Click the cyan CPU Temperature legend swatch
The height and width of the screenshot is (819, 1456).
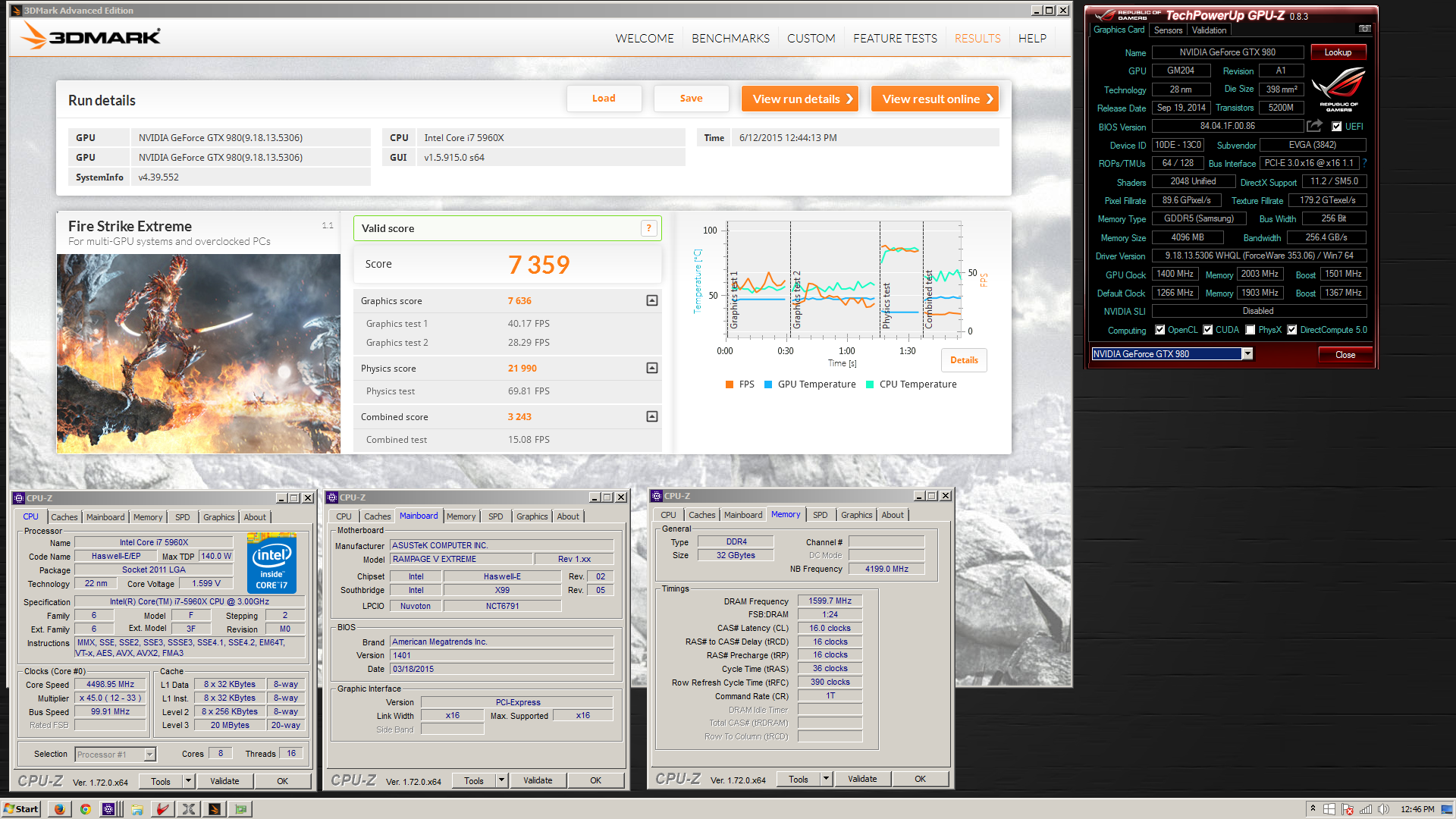coord(870,384)
